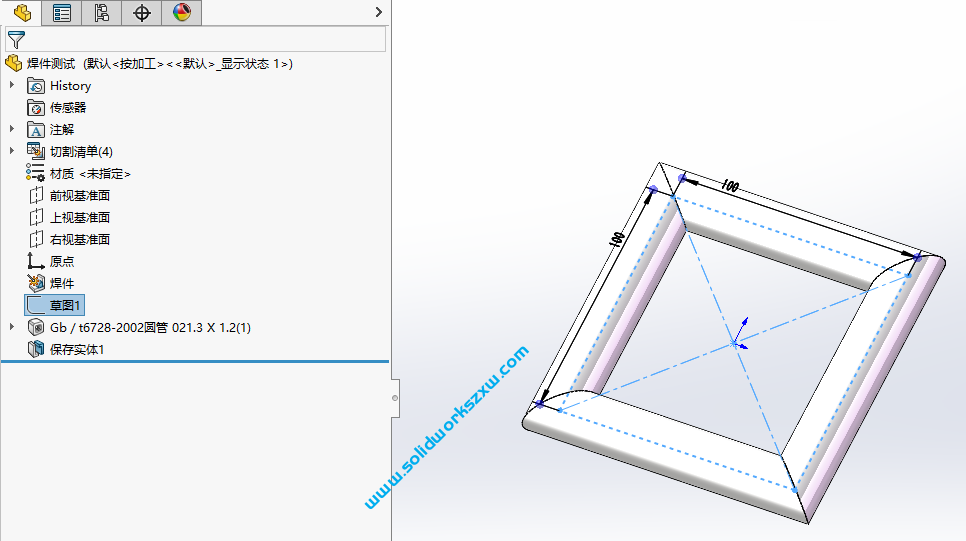Image resolution: width=966 pixels, height=541 pixels.
Task: Expand the 切割清单(4) cut list
Action: [12, 151]
